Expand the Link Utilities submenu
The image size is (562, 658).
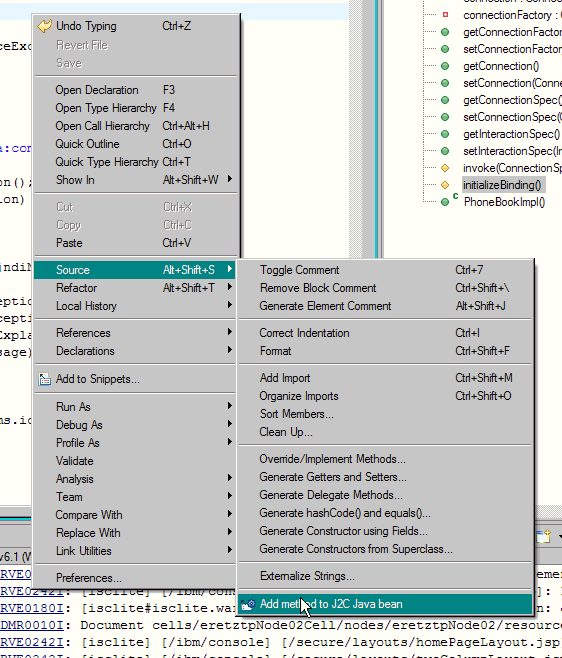point(135,551)
